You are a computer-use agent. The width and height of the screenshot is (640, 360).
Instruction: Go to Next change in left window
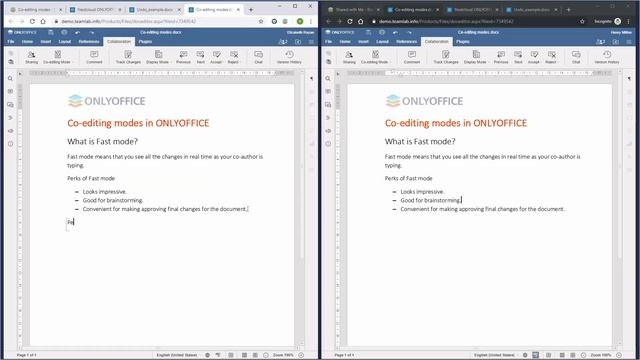pyautogui.click(x=200, y=57)
